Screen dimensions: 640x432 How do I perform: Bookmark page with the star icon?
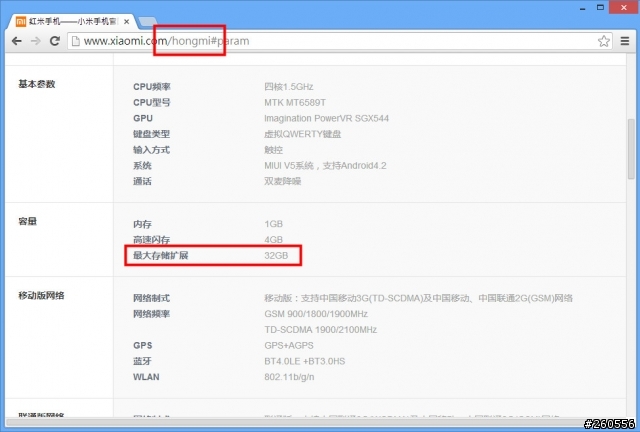tap(604, 41)
